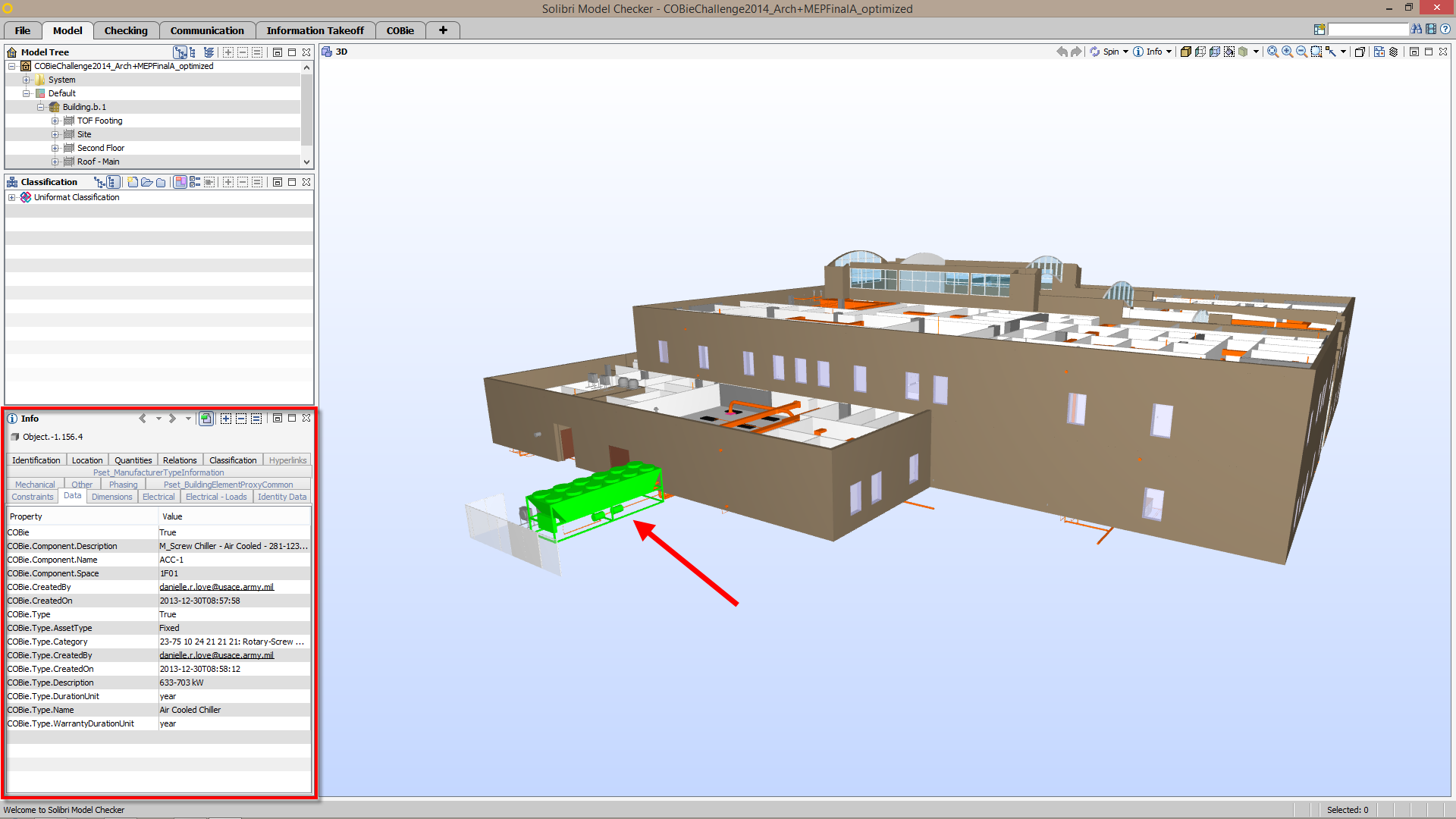This screenshot has height=819, width=1456.
Task: Create new classification with new-document icon
Action: [x=133, y=182]
